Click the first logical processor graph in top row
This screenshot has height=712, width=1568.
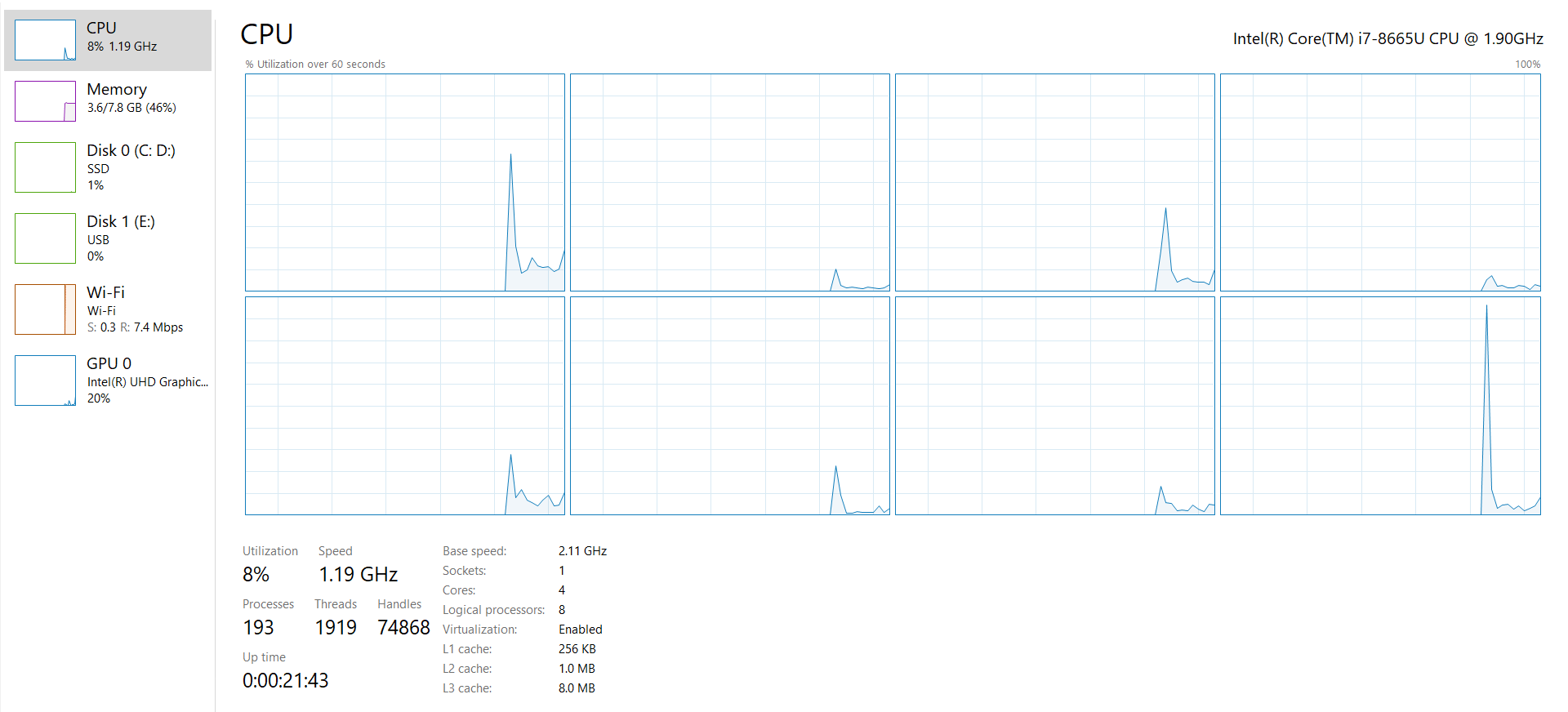pyautogui.click(x=404, y=182)
